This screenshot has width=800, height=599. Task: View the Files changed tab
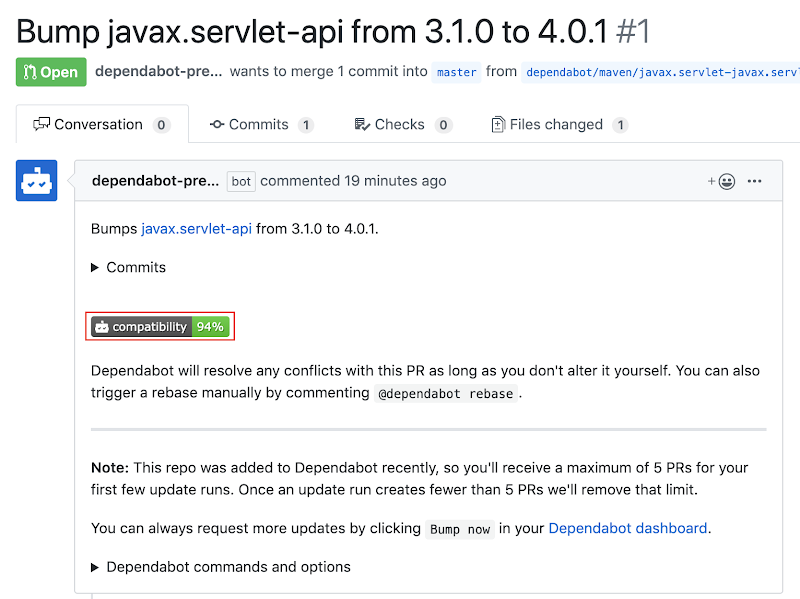(559, 124)
